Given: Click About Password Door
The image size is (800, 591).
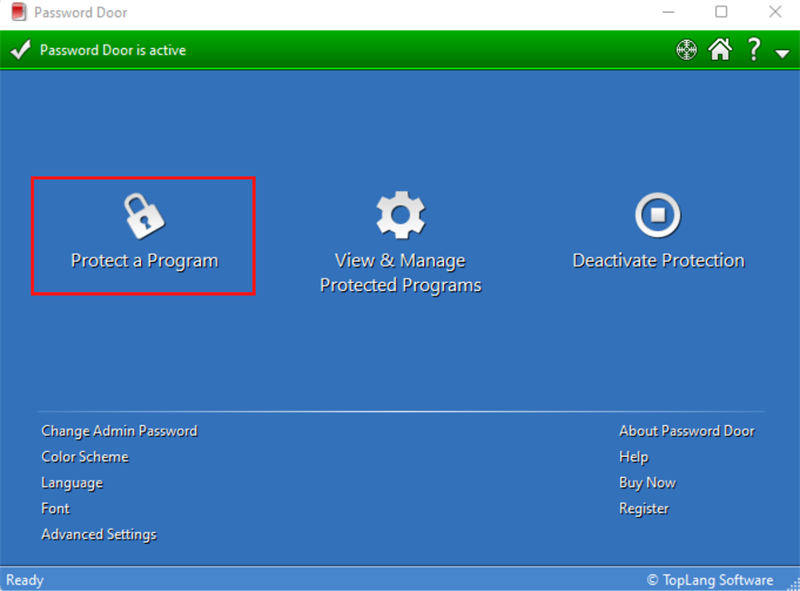Looking at the screenshot, I should (x=687, y=430).
